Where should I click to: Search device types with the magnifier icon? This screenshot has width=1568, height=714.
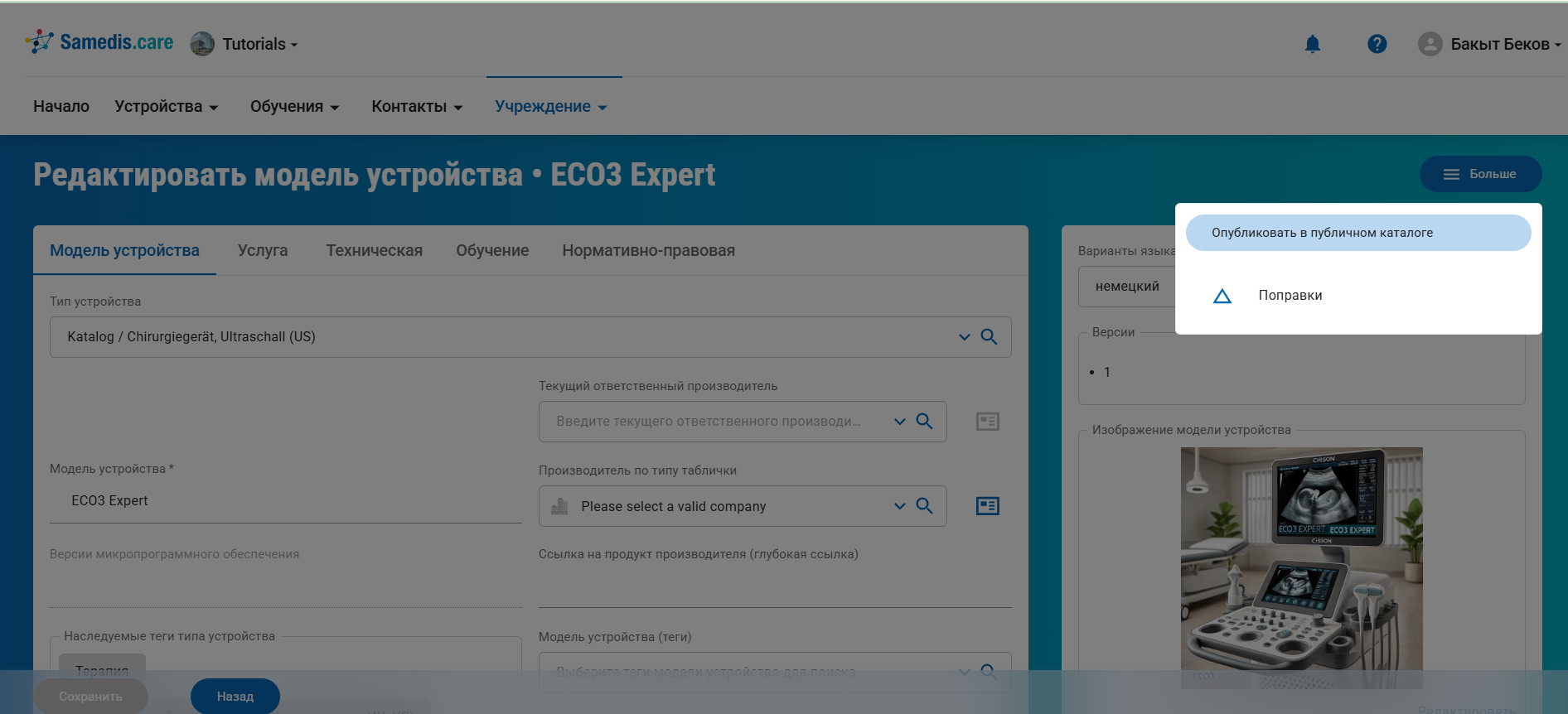989,337
